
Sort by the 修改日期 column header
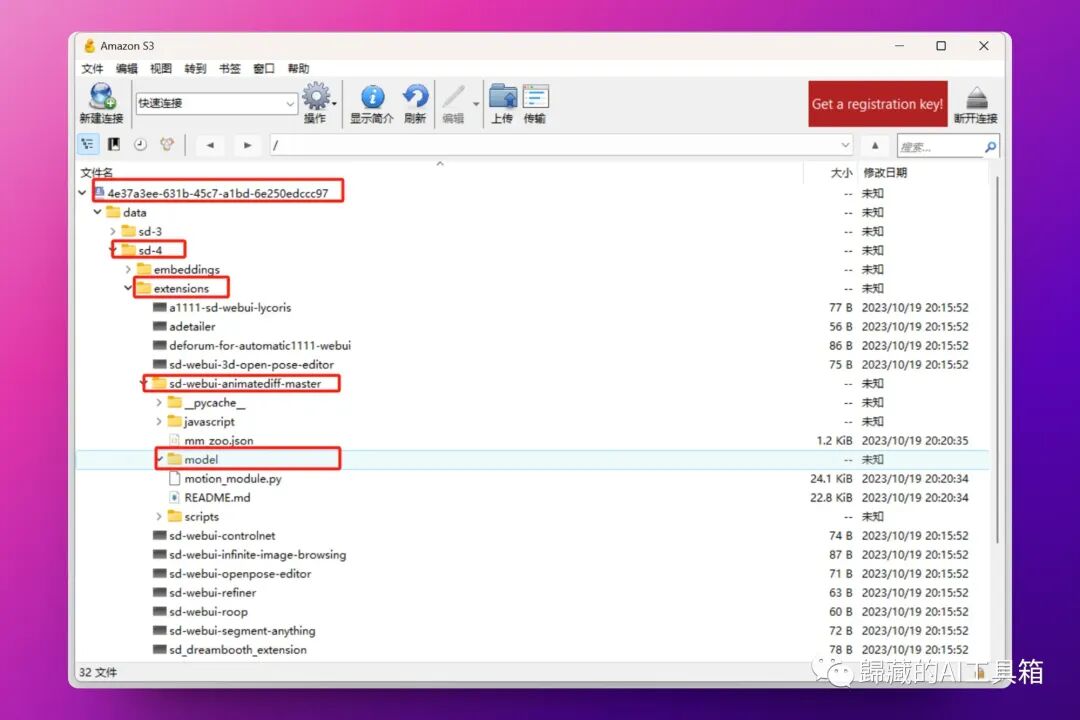(885, 172)
